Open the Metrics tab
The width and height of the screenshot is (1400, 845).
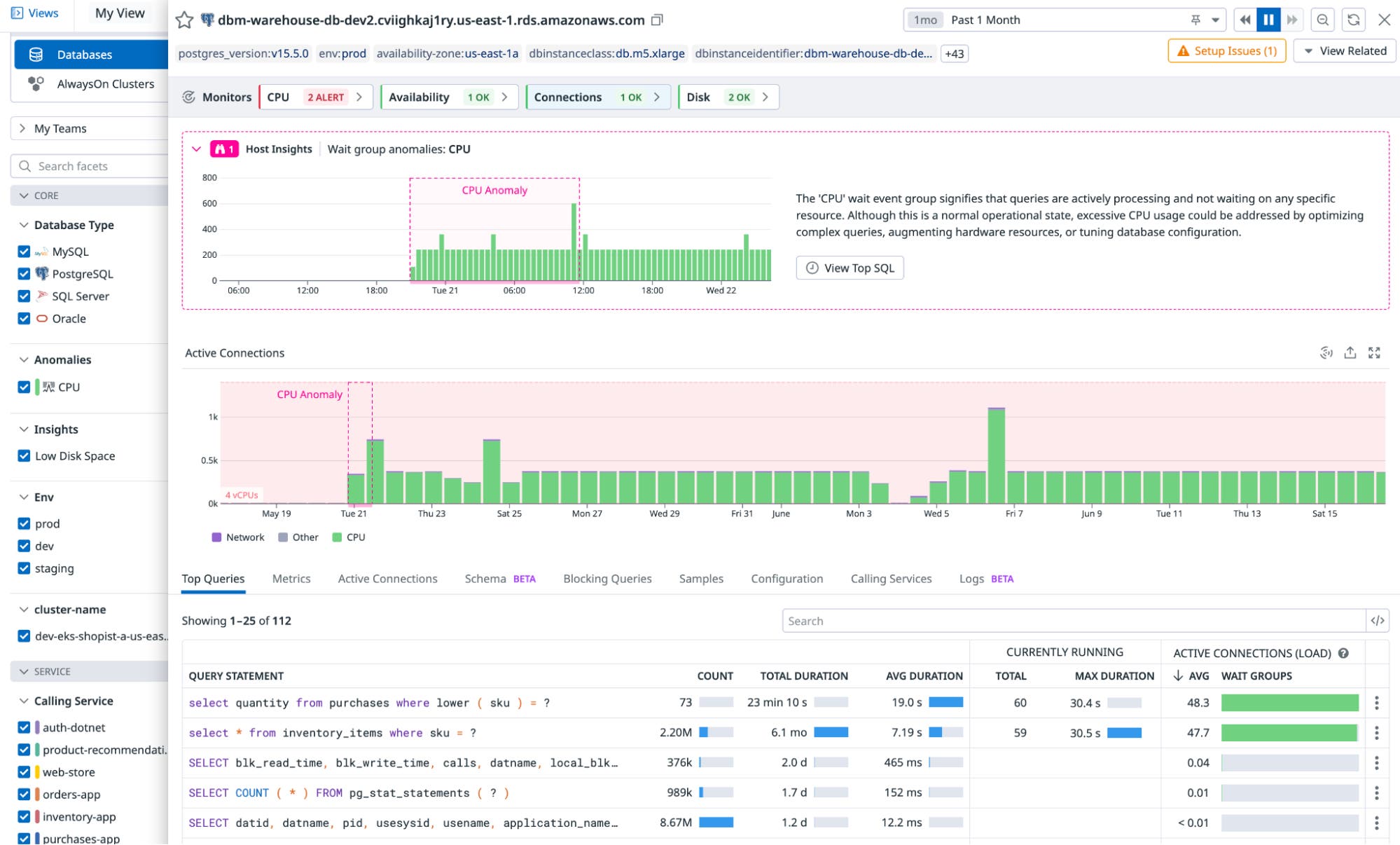coord(291,579)
